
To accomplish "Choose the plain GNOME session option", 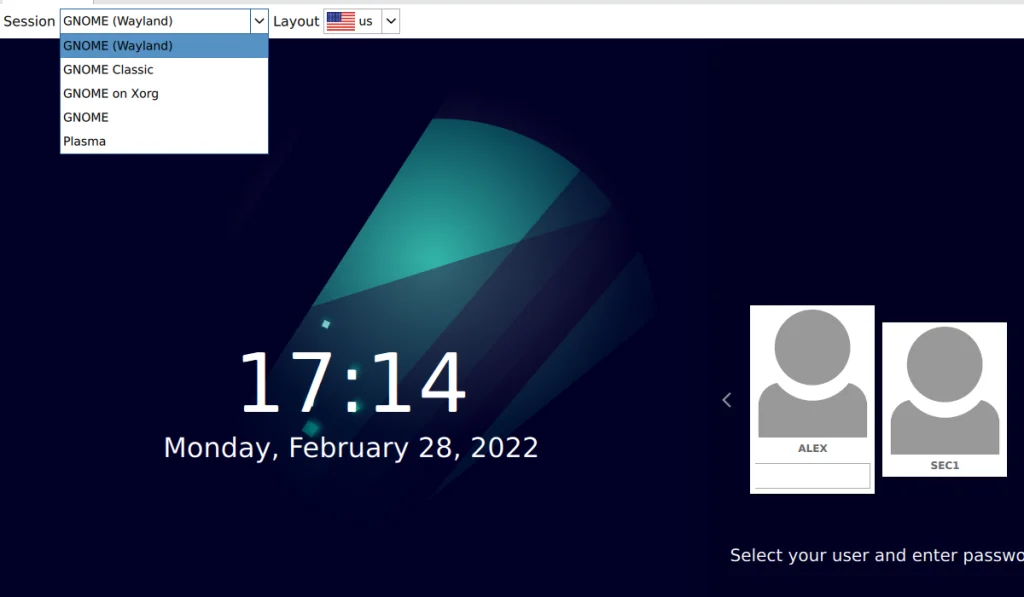I will (x=84, y=117).
